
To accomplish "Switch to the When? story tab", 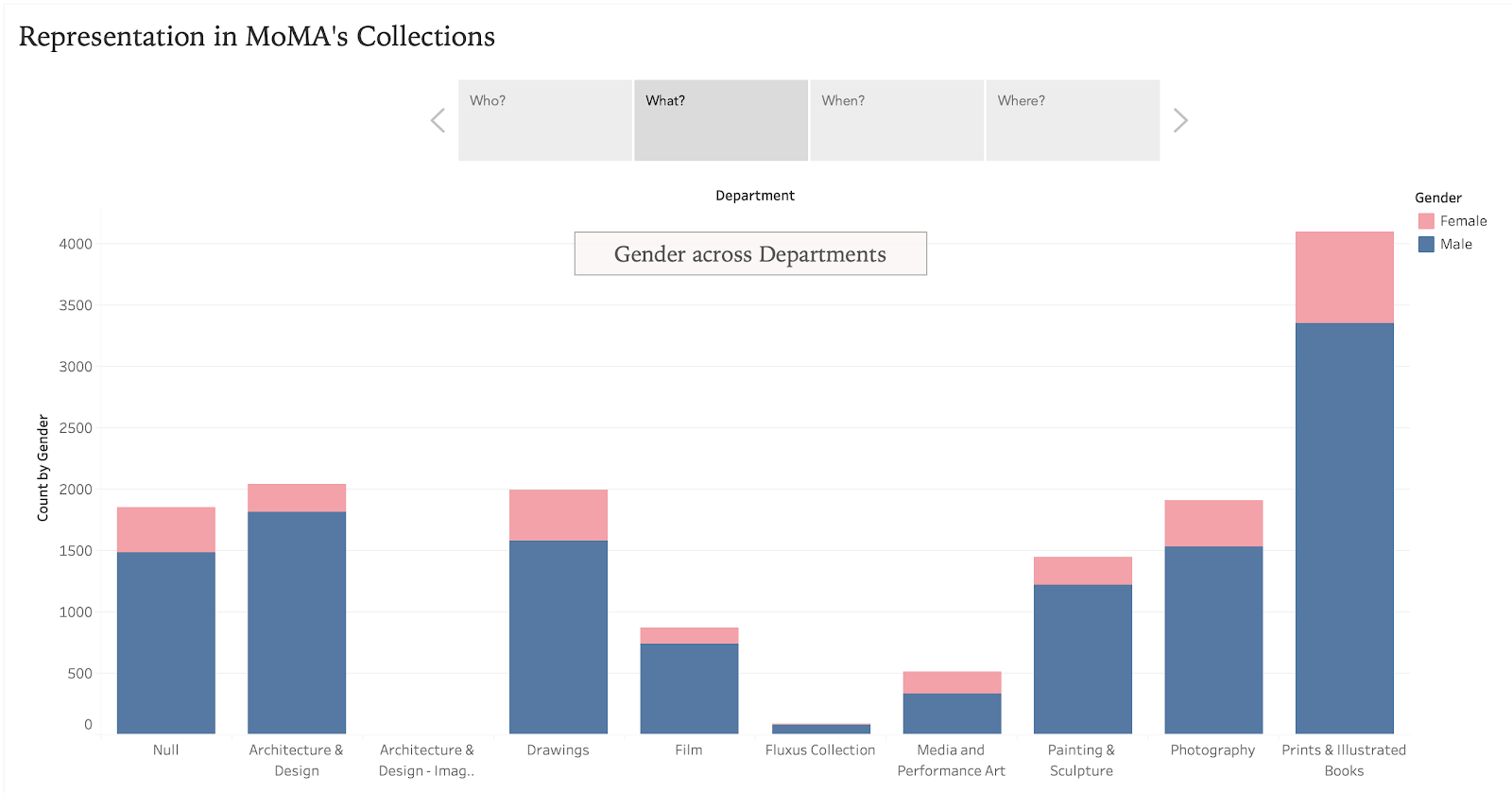I will click(x=897, y=120).
